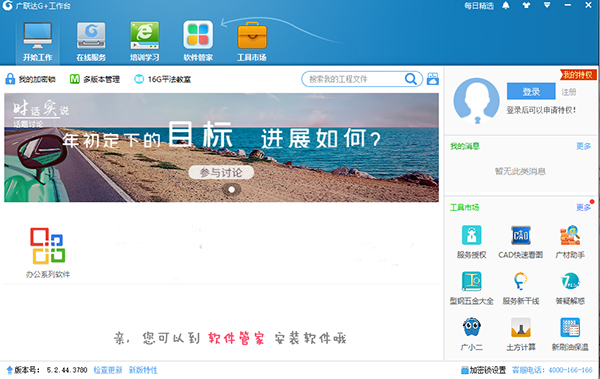Click 登录后可以申请特权 text
This screenshot has width=600, height=379.
(x=541, y=110)
